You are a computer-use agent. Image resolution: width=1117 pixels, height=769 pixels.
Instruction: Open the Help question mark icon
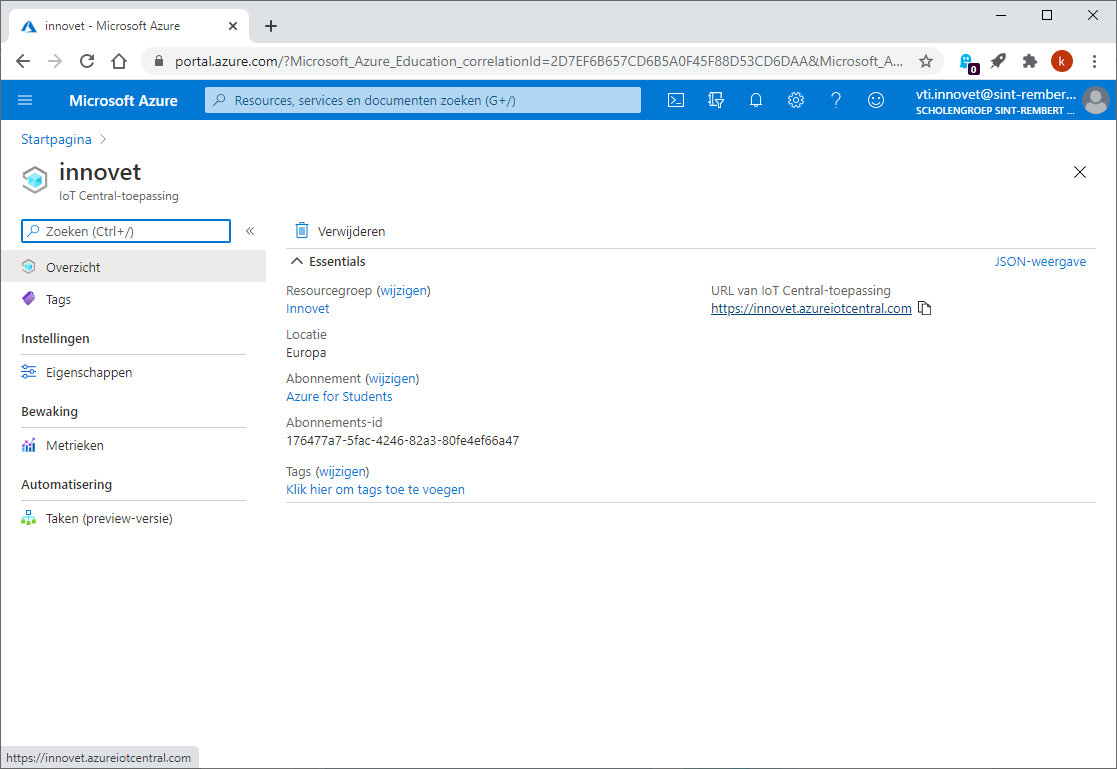point(836,100)
